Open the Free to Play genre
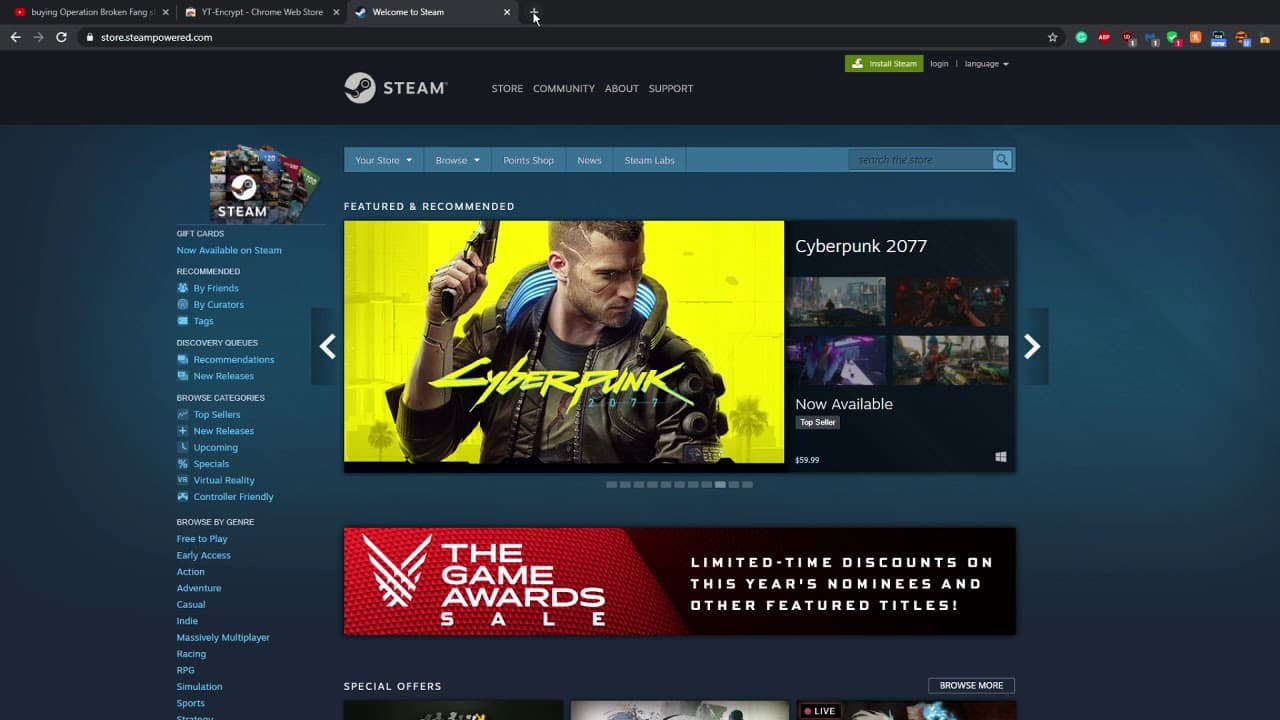Image resolution: width=1280 pixels, height=720 pixels. 202,539
